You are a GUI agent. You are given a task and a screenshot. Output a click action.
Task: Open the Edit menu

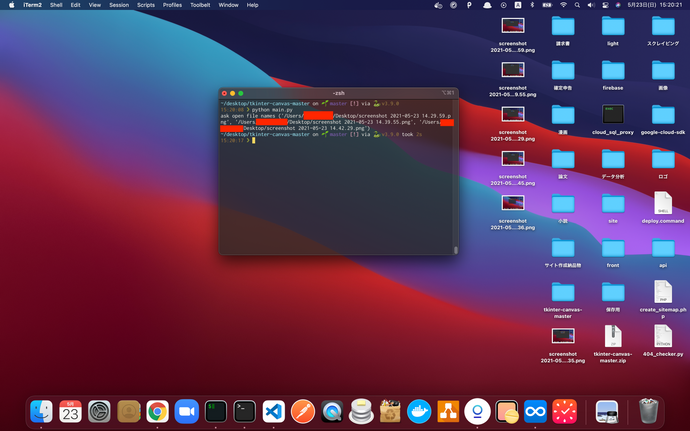pyautogui.click(x=76, y=5)
